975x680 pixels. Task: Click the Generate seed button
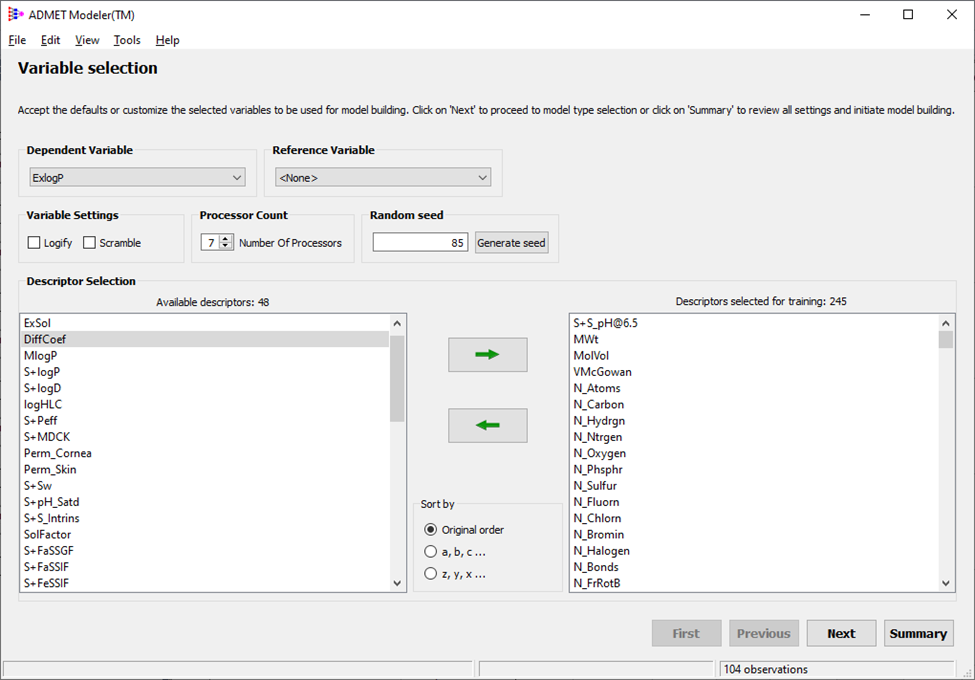[x=511, y=242]
